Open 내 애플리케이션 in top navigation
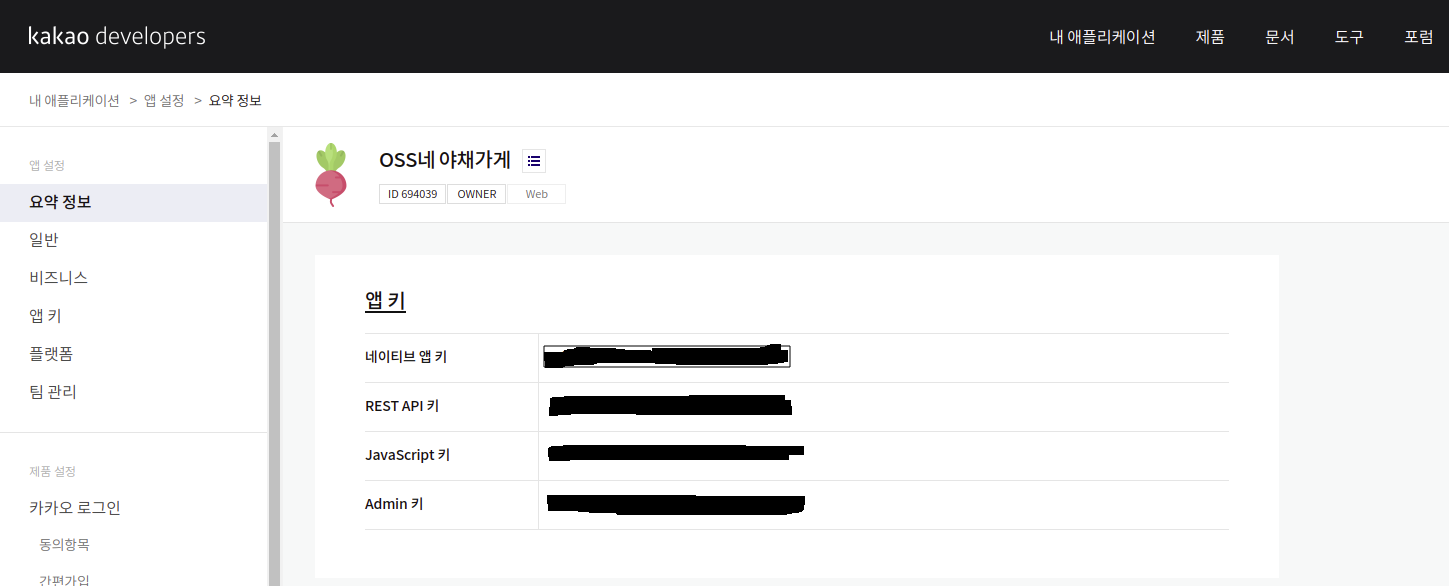 pos(1102,37)
